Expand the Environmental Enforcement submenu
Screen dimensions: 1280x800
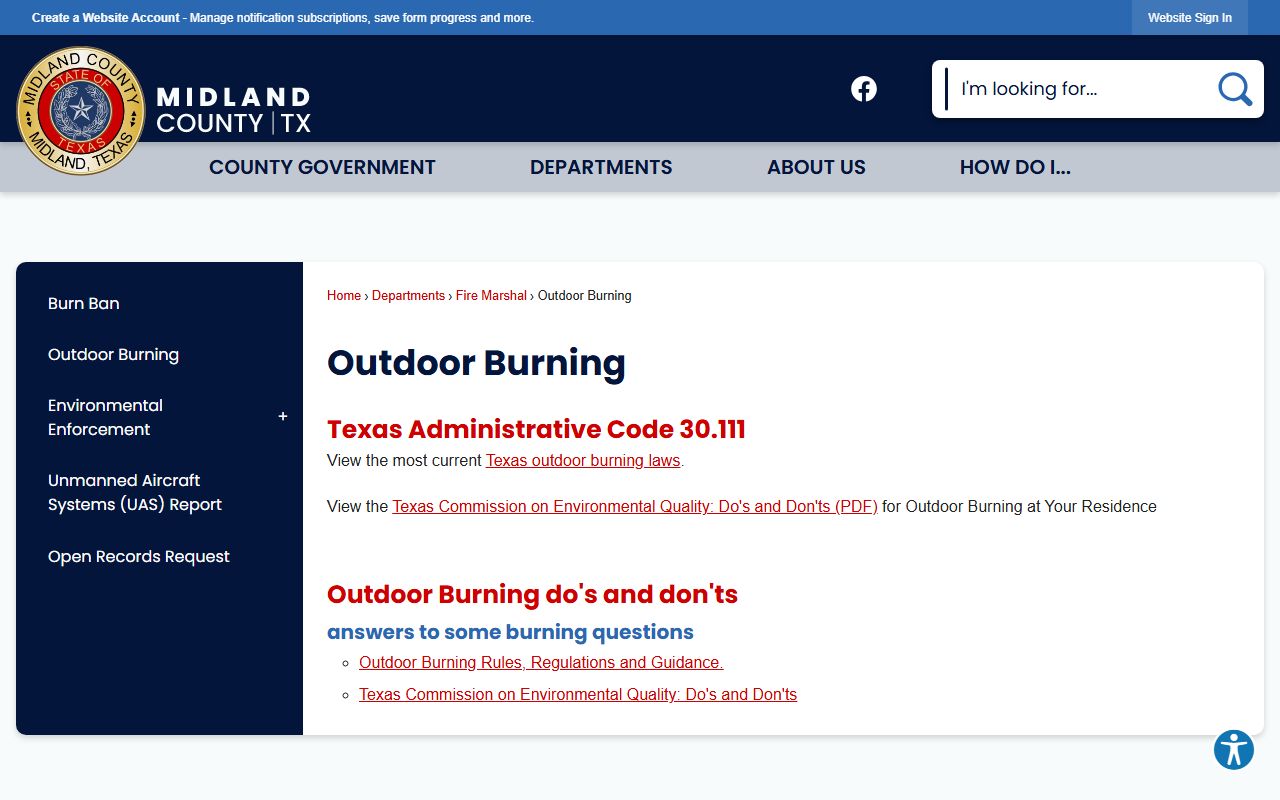pyautogui.click(x=283, y=417)
